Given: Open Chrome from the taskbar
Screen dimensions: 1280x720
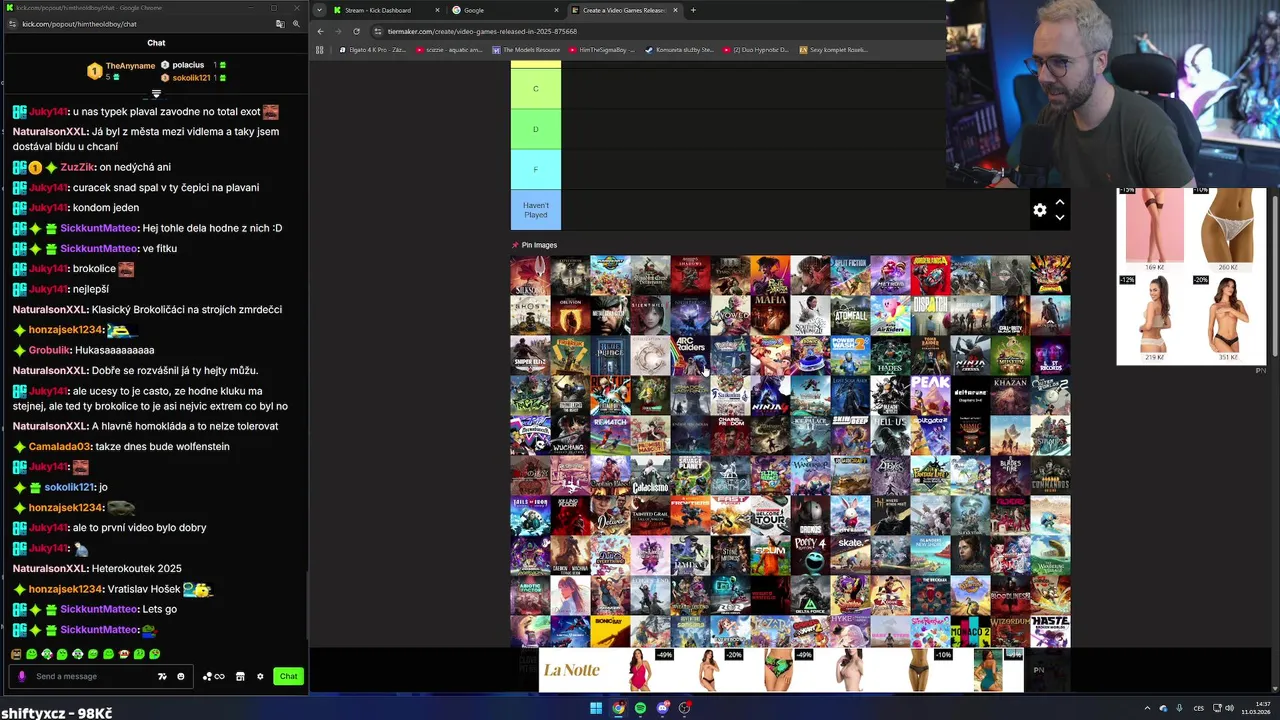Looking at the screenshot, I should pyautogui.click(x=619, y=708).
